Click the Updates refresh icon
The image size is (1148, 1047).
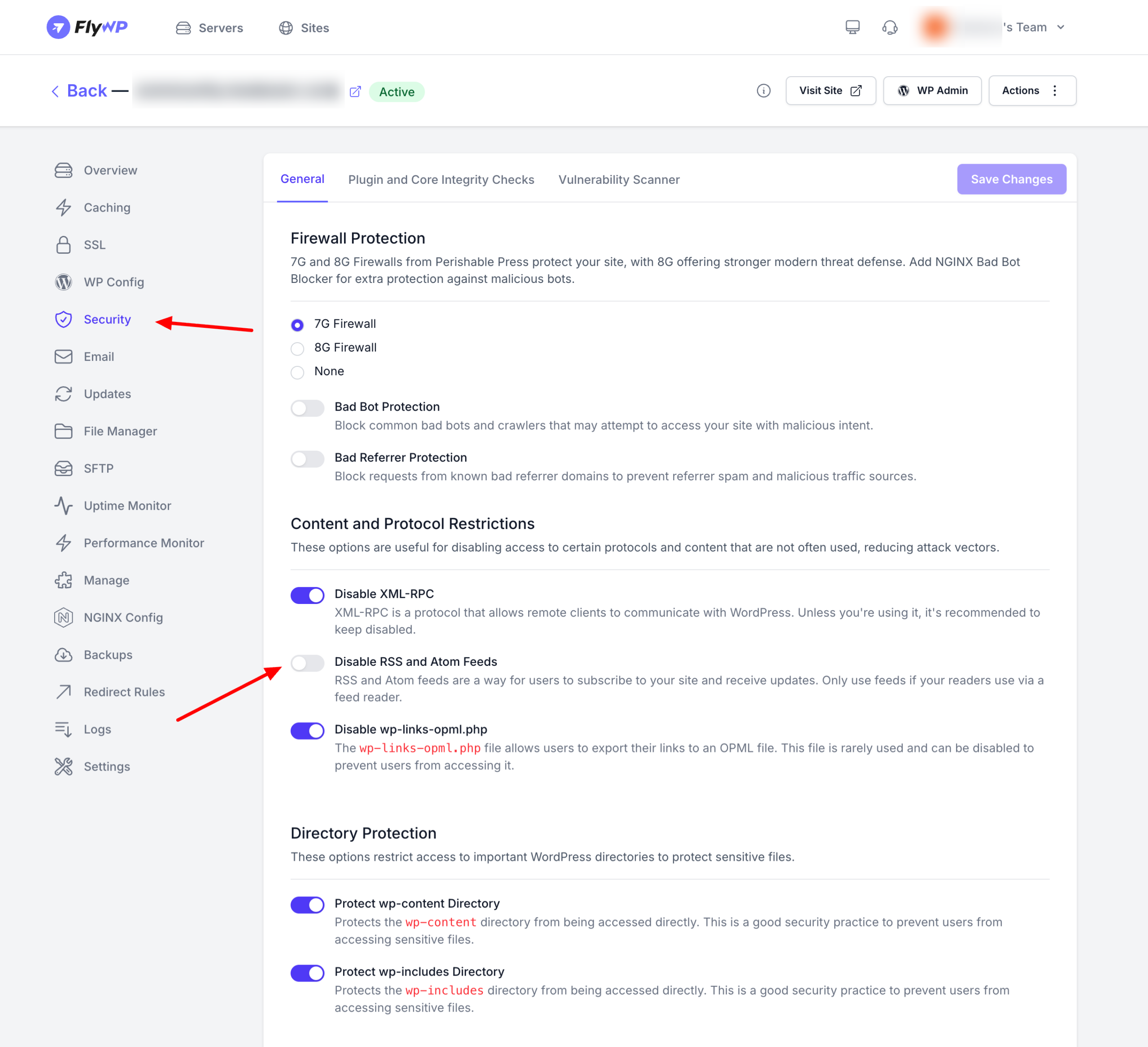63,394
